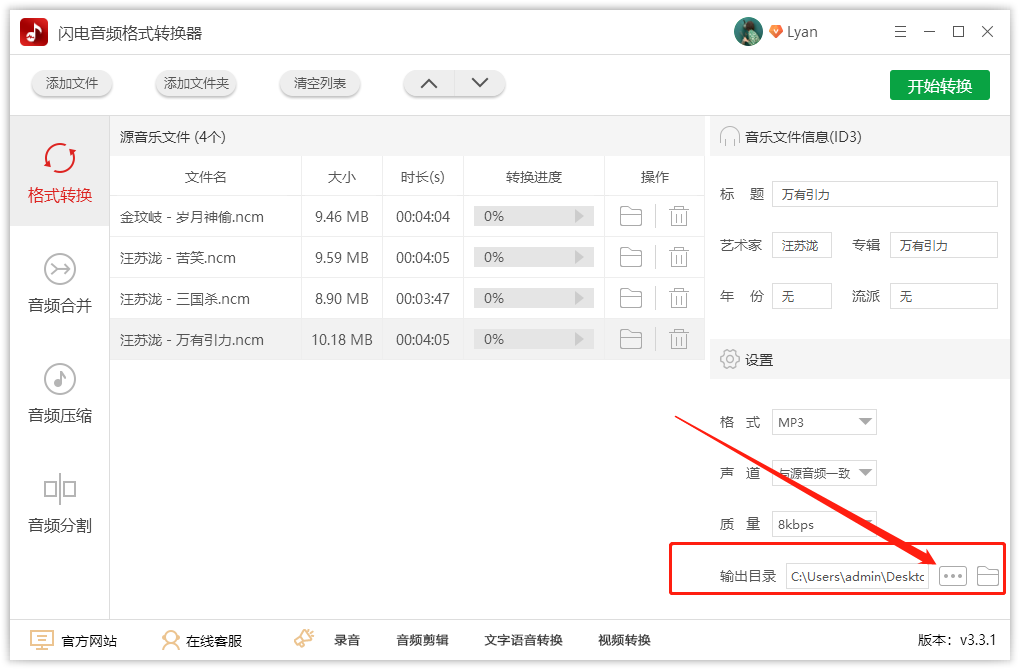The width and height of the screenshot is (1020, 670).
Task: Start conversion play arrow for 三国杀.ncm
Action: point(578,298)
